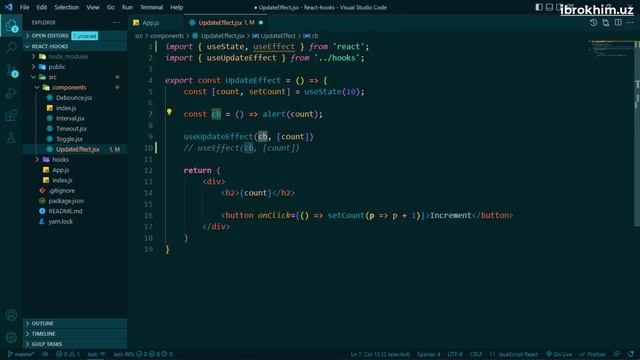640x360 pixels.
Task: Open the Extensions view
Action: [x=11, y=116]
